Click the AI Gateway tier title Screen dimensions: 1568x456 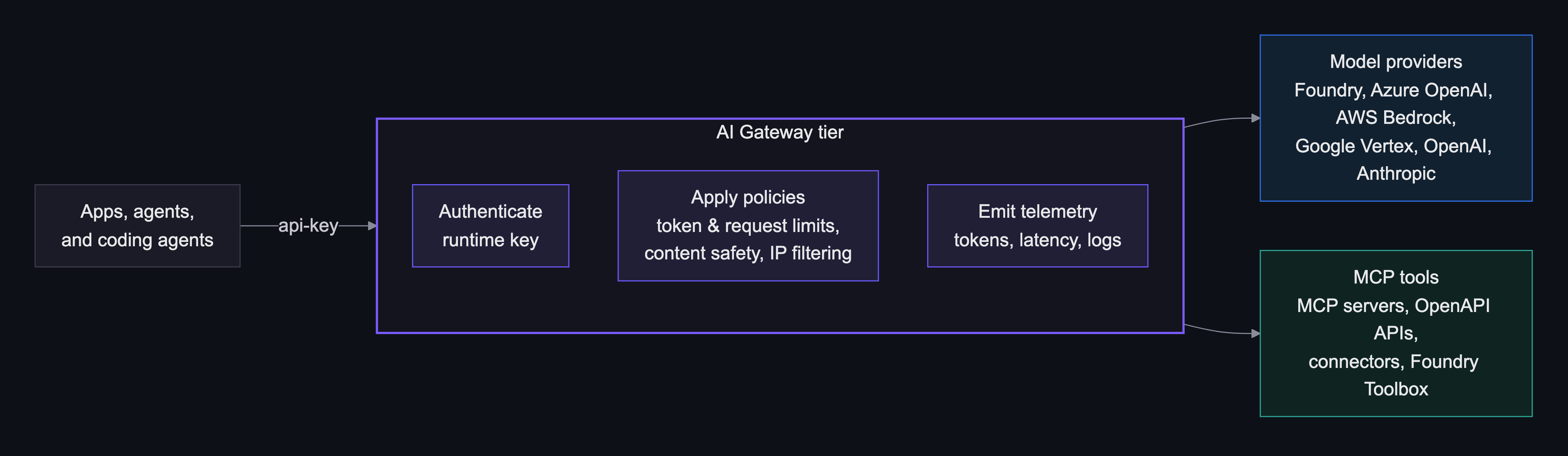780,132
